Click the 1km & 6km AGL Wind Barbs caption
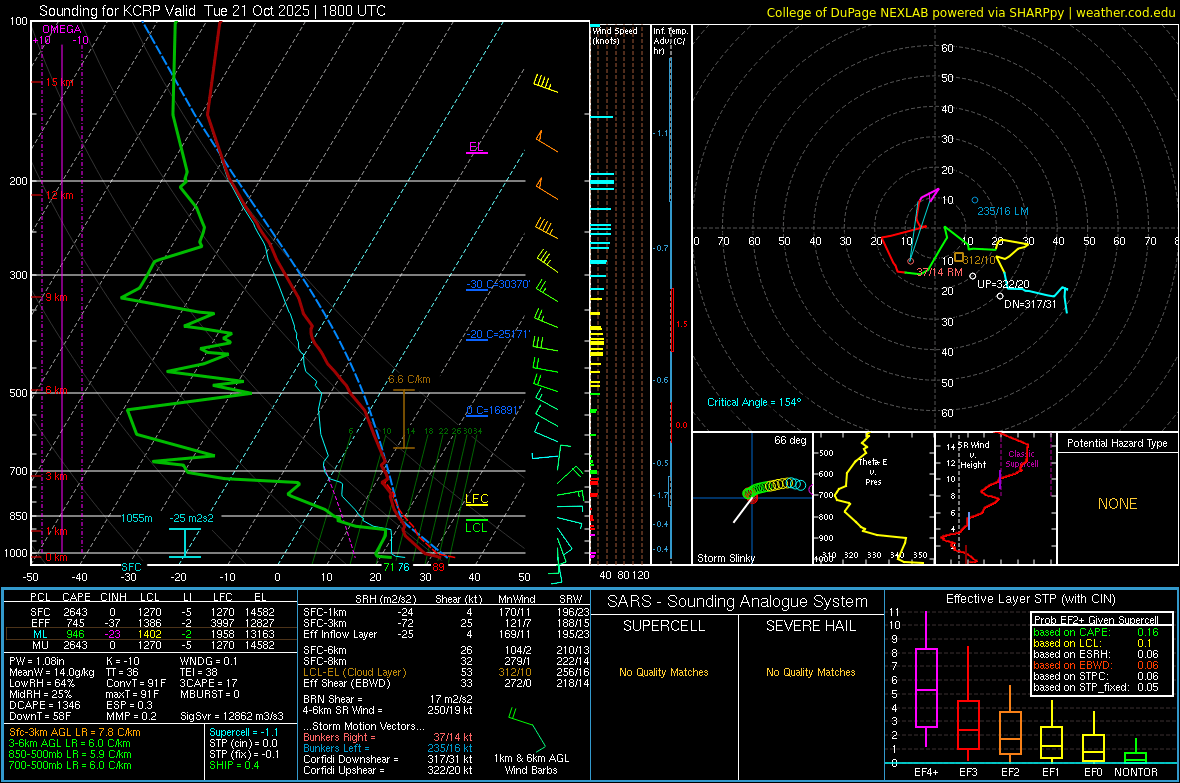Viewport: 1180px width, 783px height. pos(531,764)
